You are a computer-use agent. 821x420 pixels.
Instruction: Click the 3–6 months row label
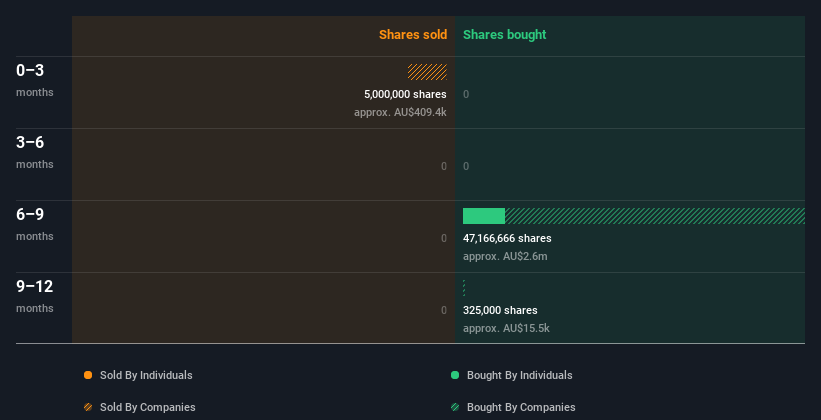coord(35,152)
